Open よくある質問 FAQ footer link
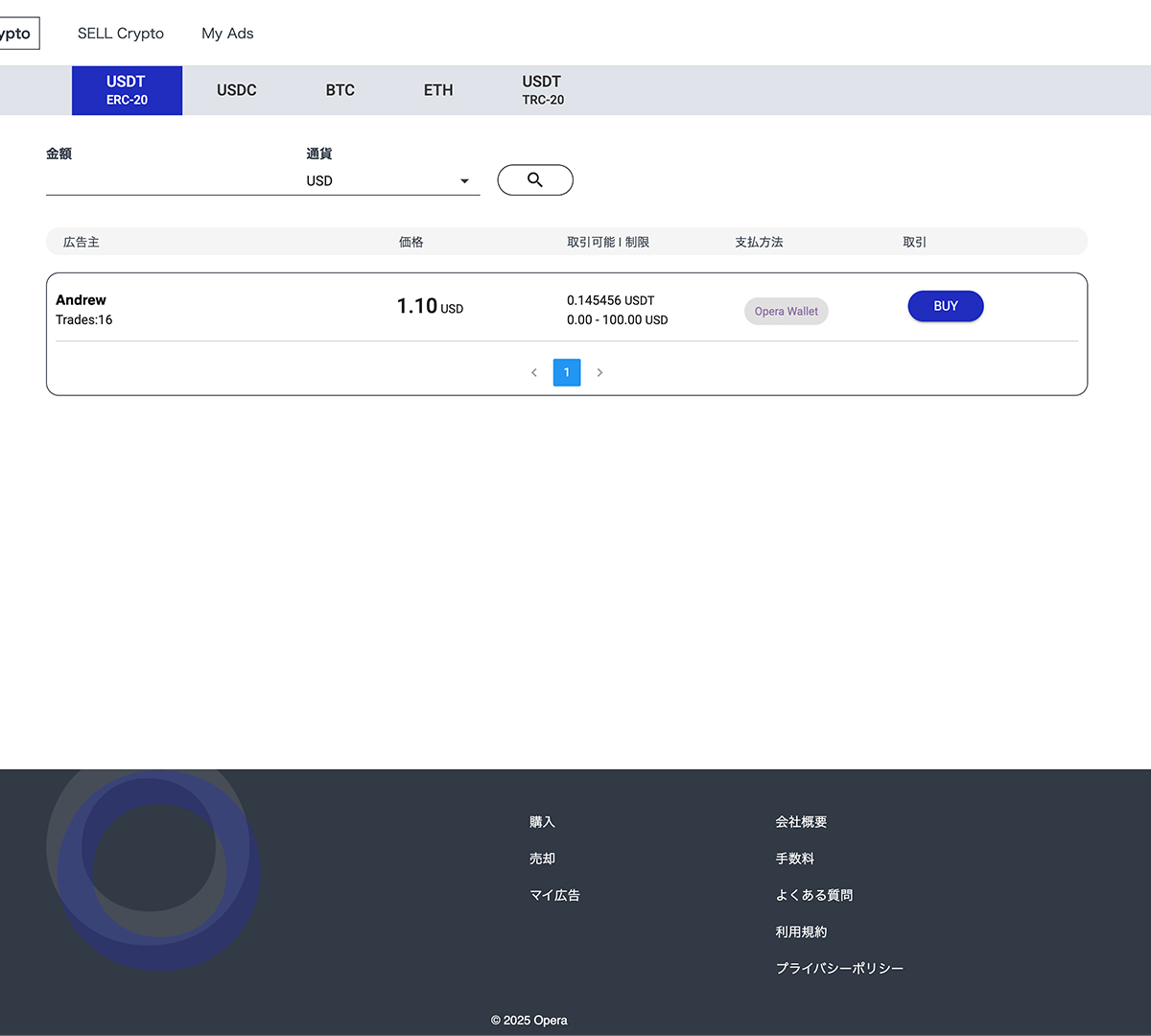 [813, 895]
